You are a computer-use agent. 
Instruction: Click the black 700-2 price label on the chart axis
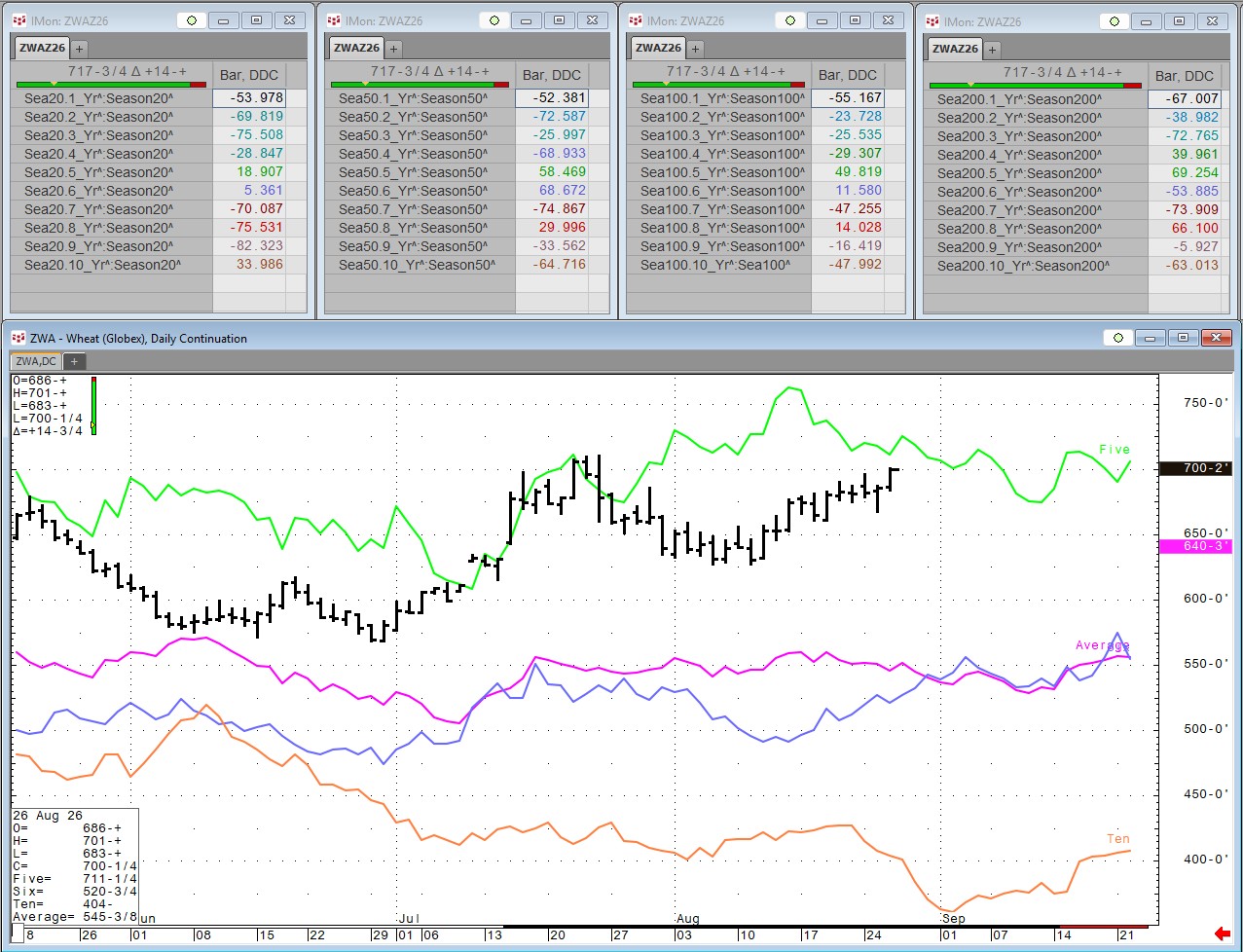[1194, 468]
